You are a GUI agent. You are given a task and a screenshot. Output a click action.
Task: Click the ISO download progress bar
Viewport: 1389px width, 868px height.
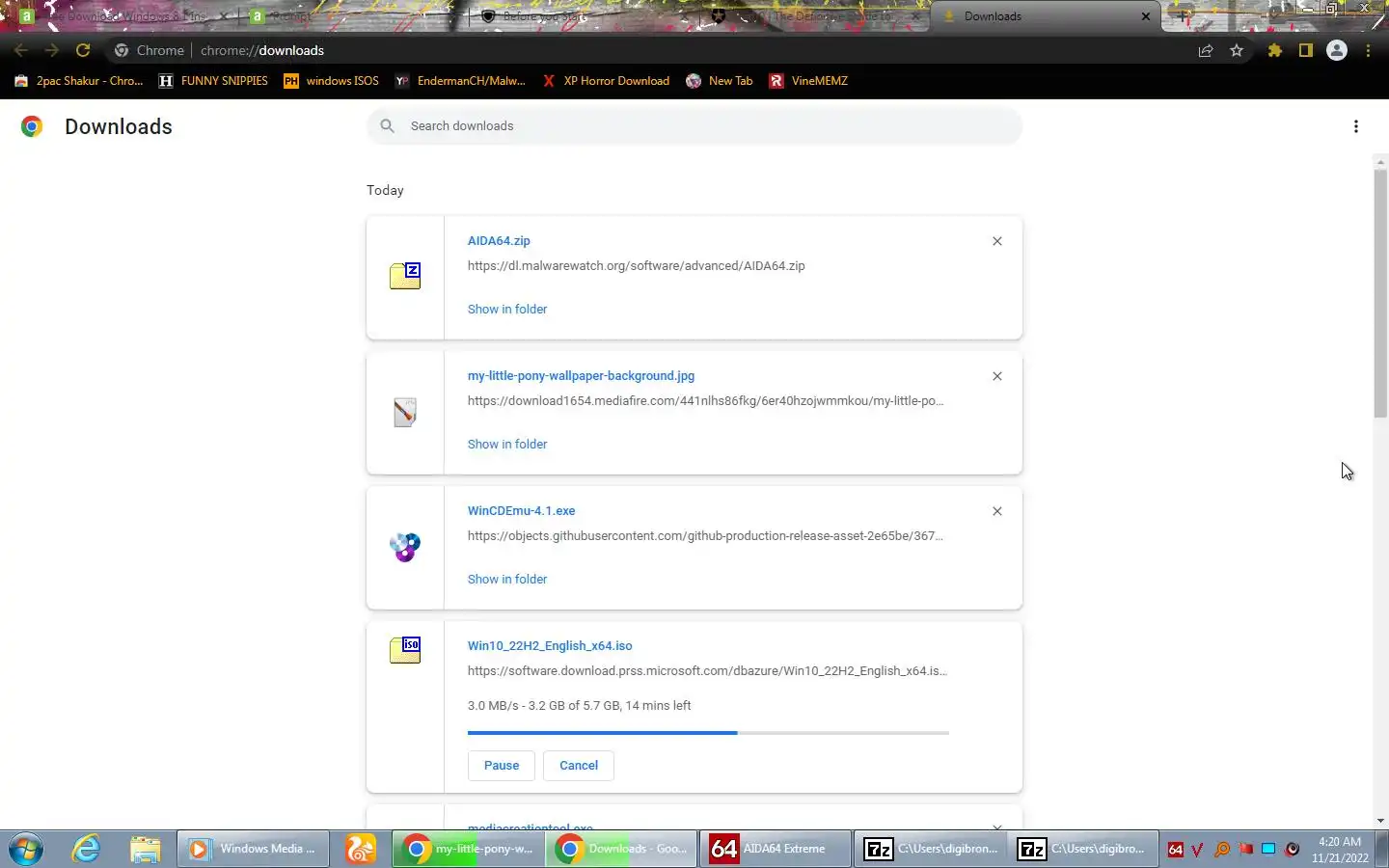pyautogui.click(x=708, y=733)
